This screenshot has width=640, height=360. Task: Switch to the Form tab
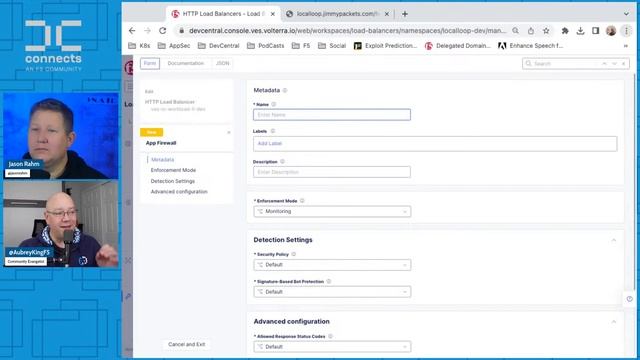pos(150,63)
